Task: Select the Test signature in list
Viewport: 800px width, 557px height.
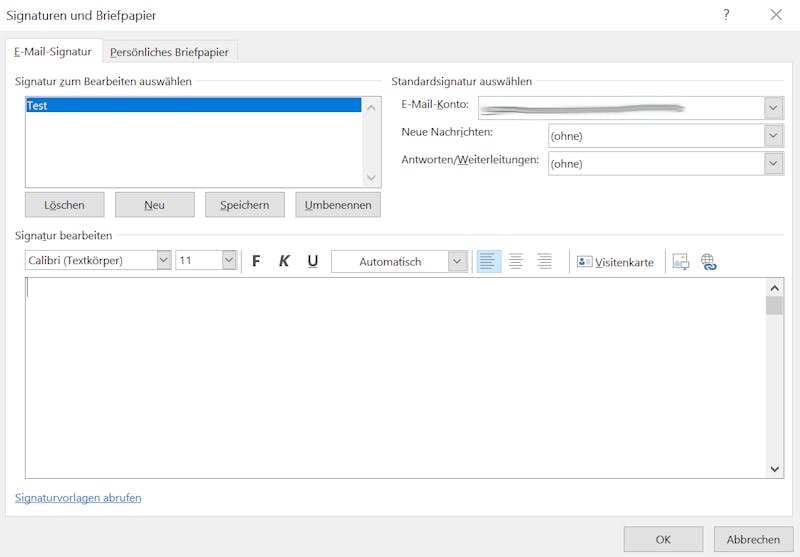Action: click(x=193, y=105)
